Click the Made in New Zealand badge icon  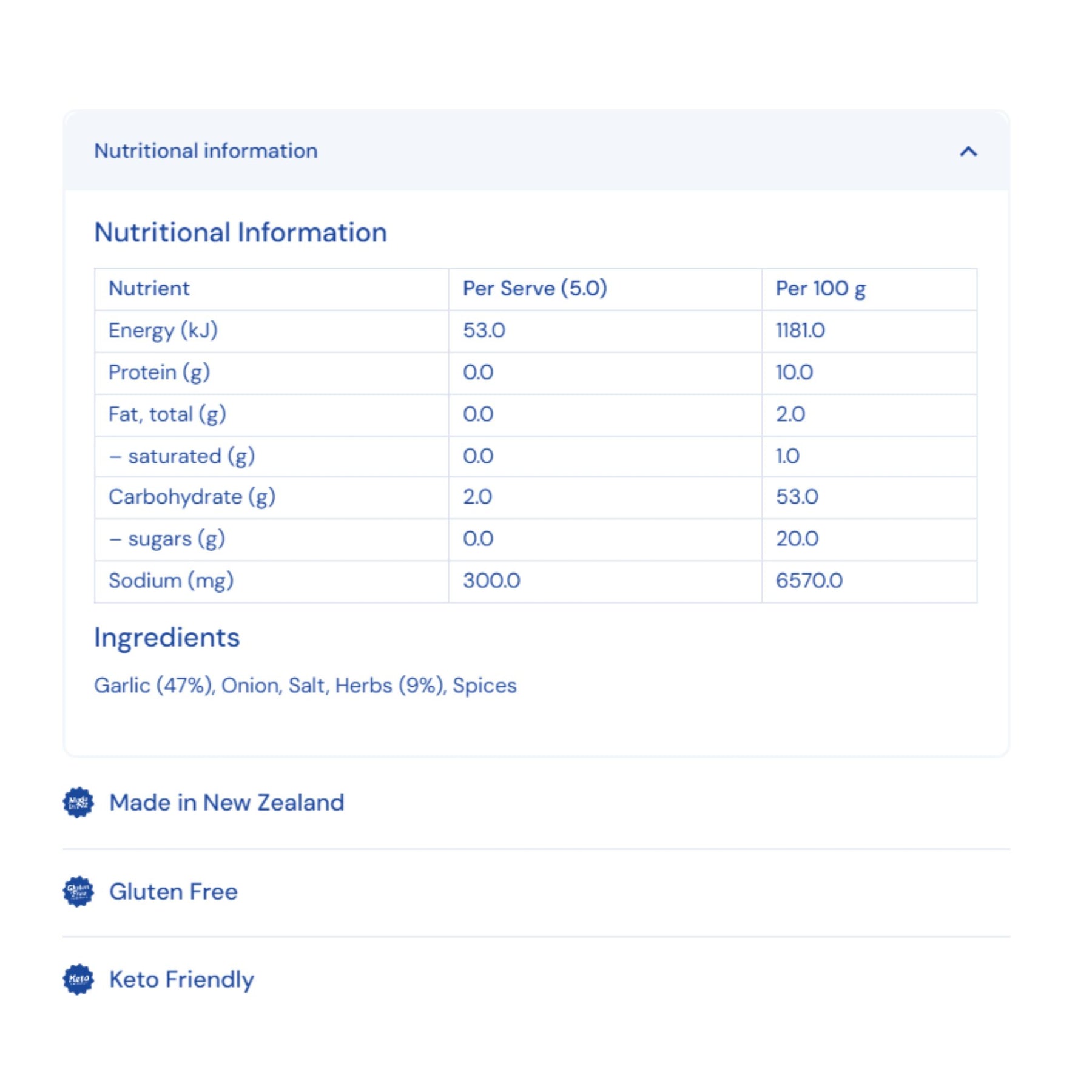click(x=78, y=803)
